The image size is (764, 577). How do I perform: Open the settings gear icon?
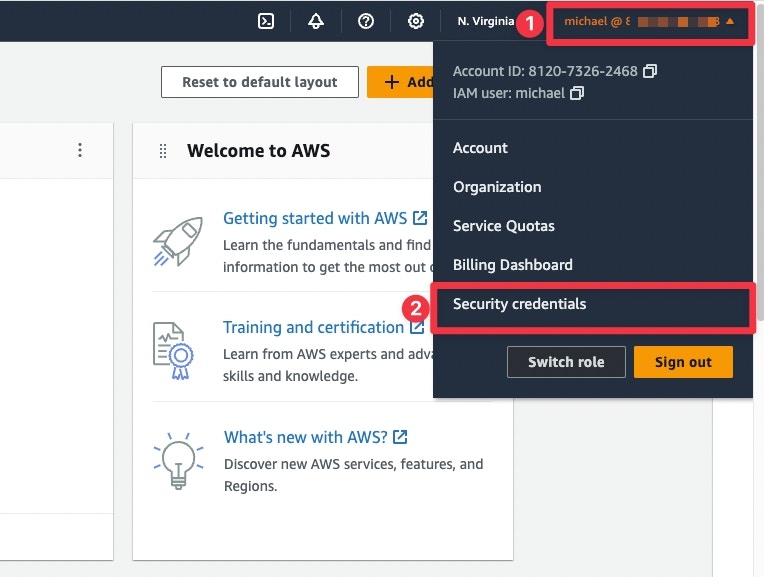tap(416, 21)
